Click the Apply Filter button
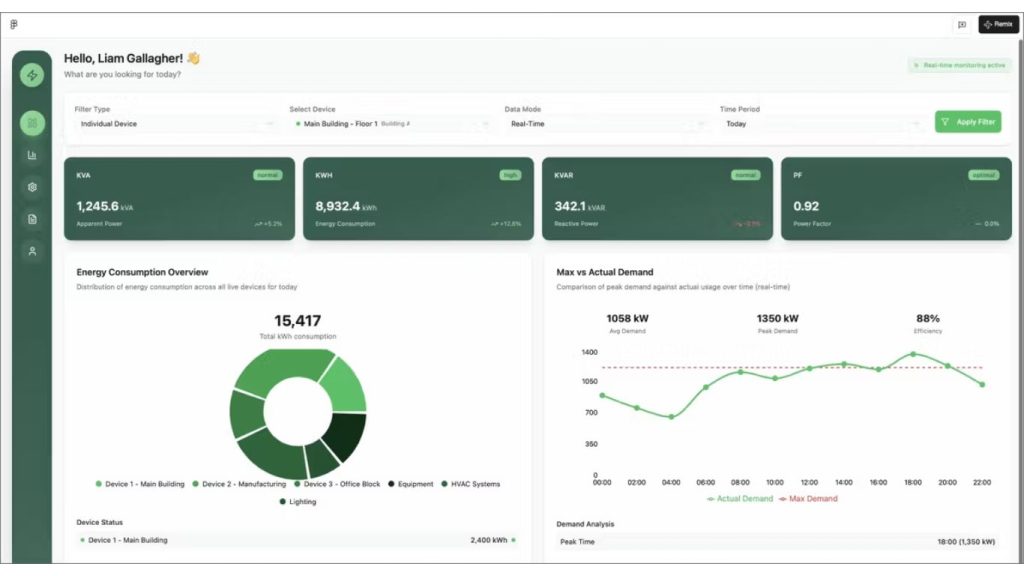 point(967,122)
